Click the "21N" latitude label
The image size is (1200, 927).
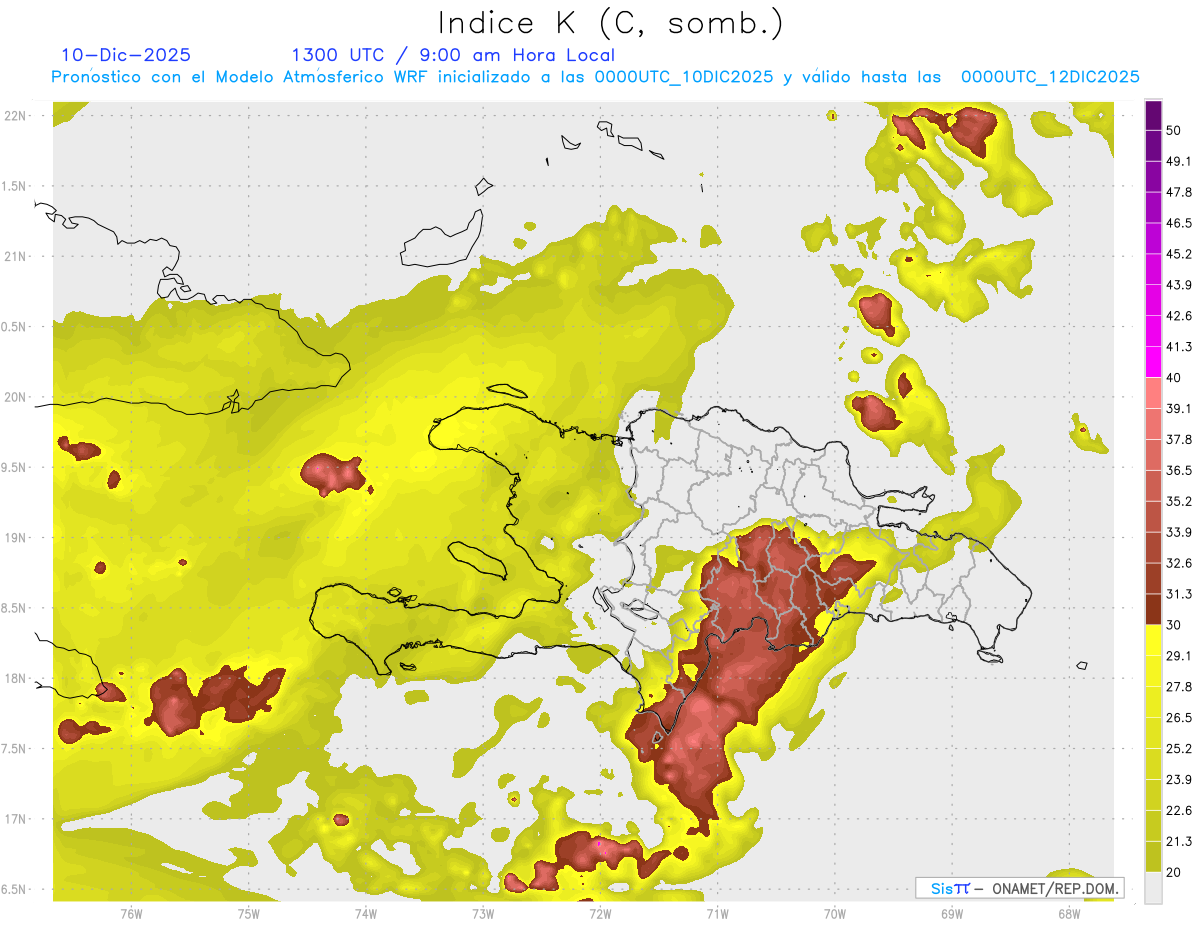15,256
